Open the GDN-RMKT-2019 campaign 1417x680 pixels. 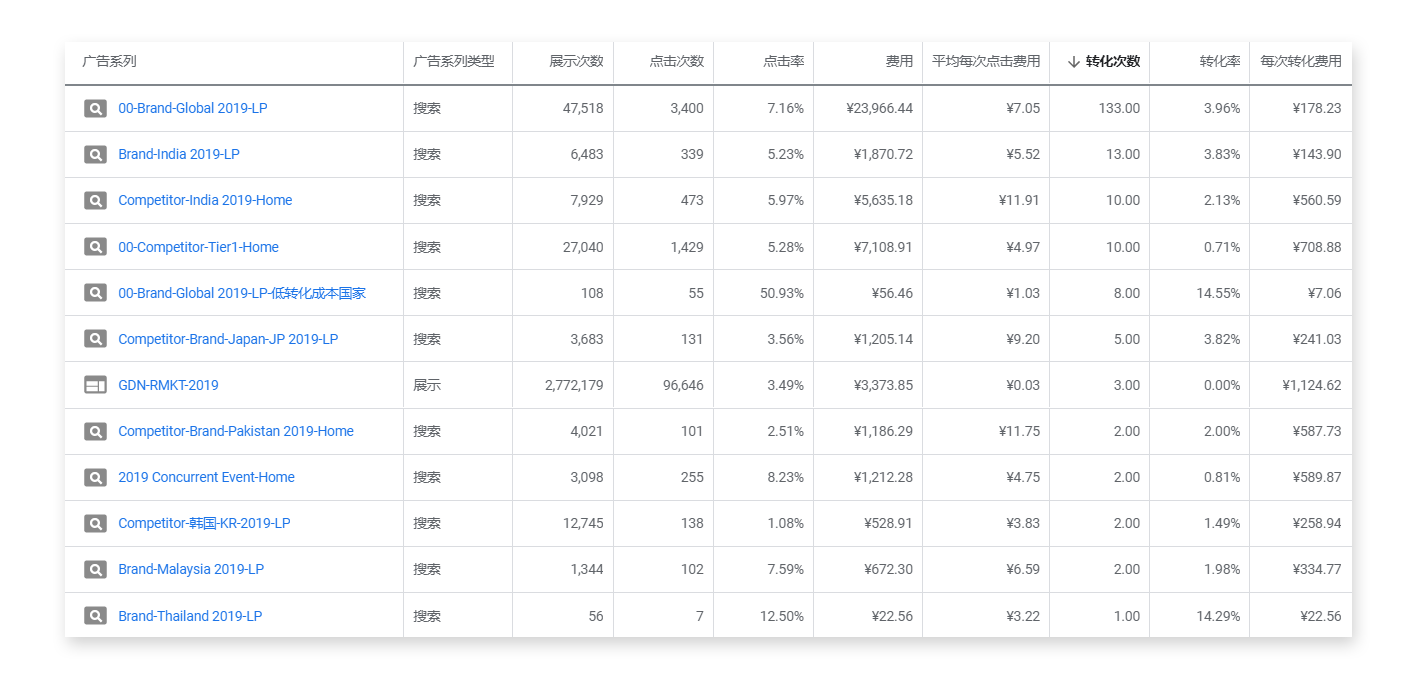[168, 385]
